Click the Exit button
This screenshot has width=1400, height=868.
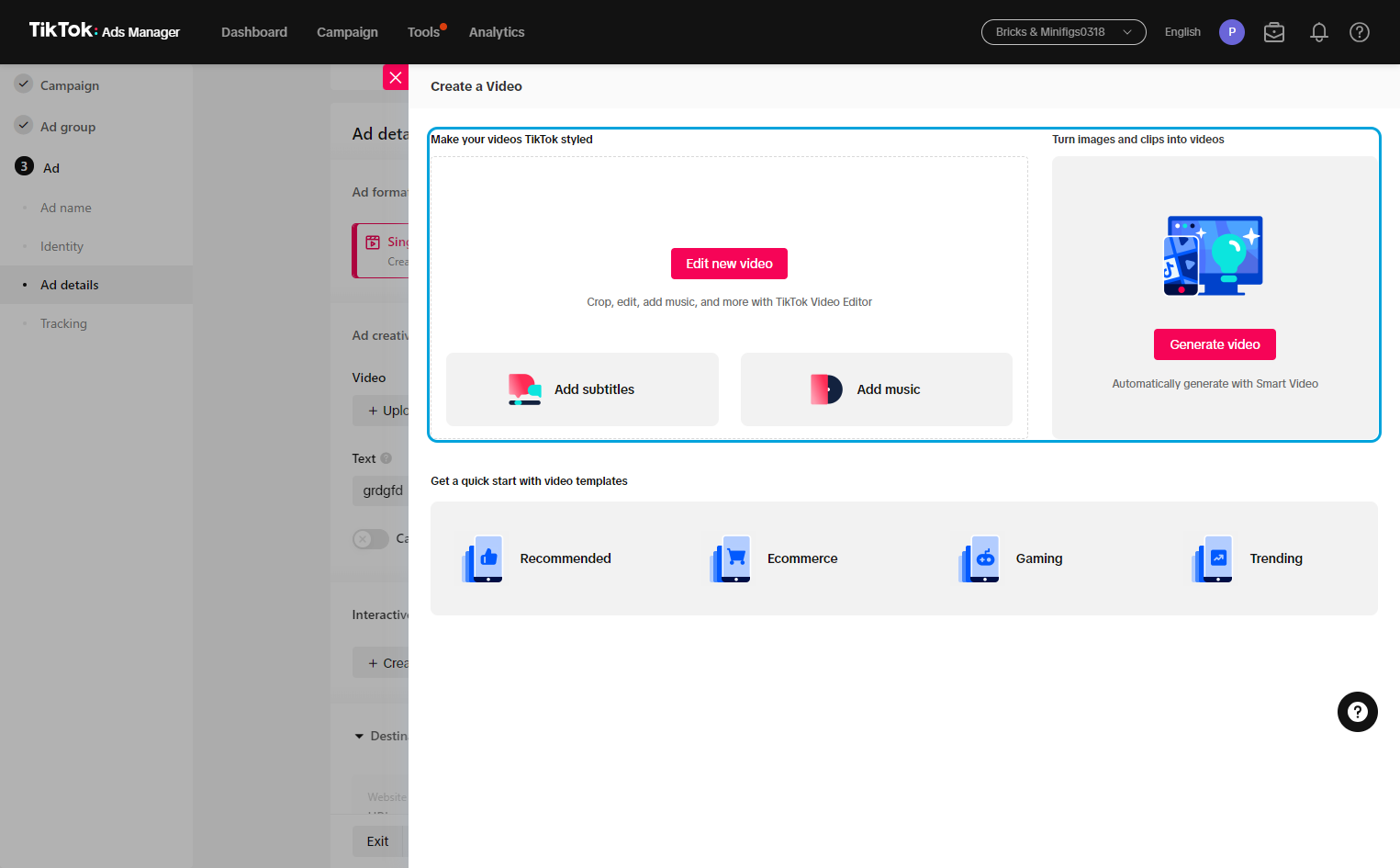[x=377, y=841]
